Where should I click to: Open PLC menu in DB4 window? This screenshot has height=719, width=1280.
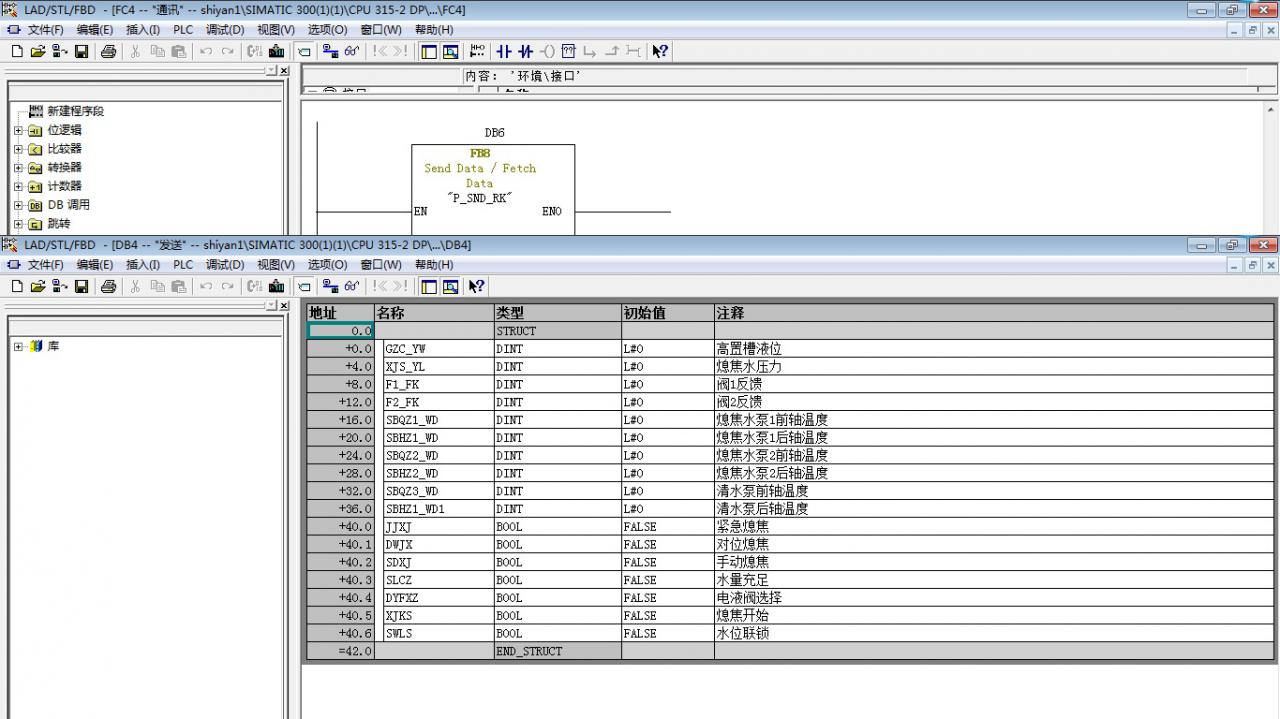pos(183,265)
